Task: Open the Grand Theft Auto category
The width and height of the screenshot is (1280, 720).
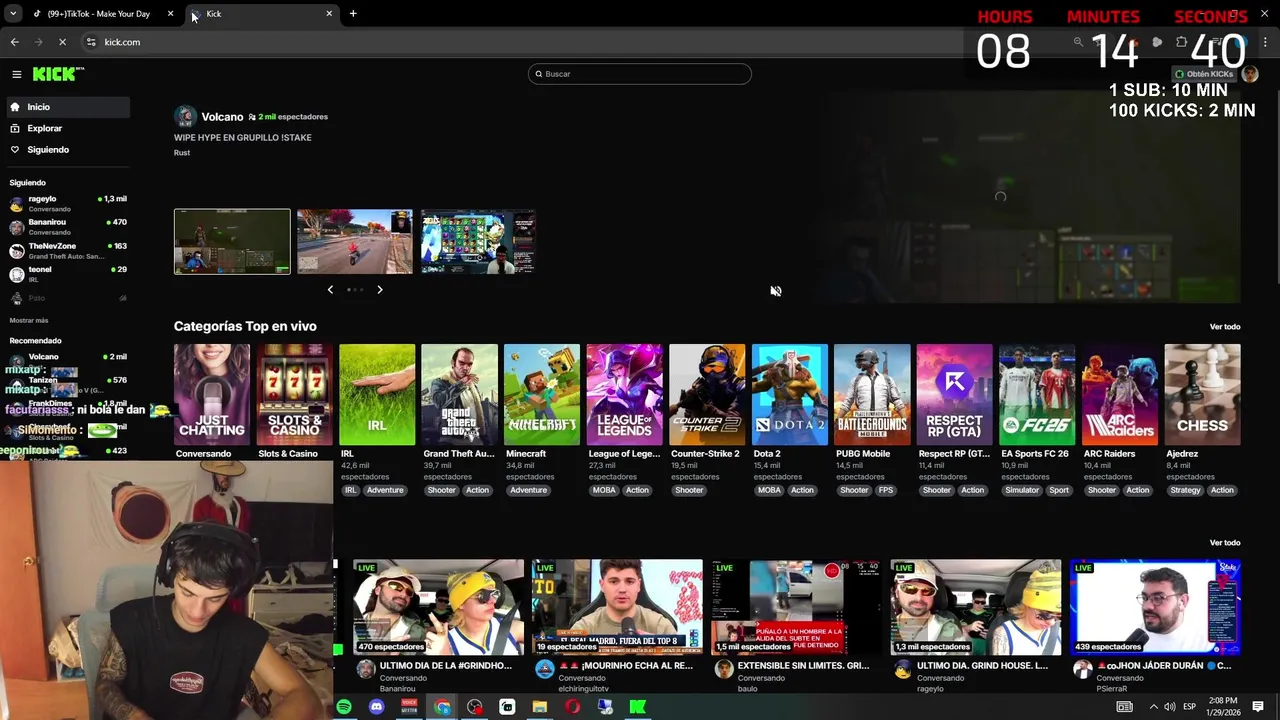Action: pyautogui.click(x=459, y=395)
